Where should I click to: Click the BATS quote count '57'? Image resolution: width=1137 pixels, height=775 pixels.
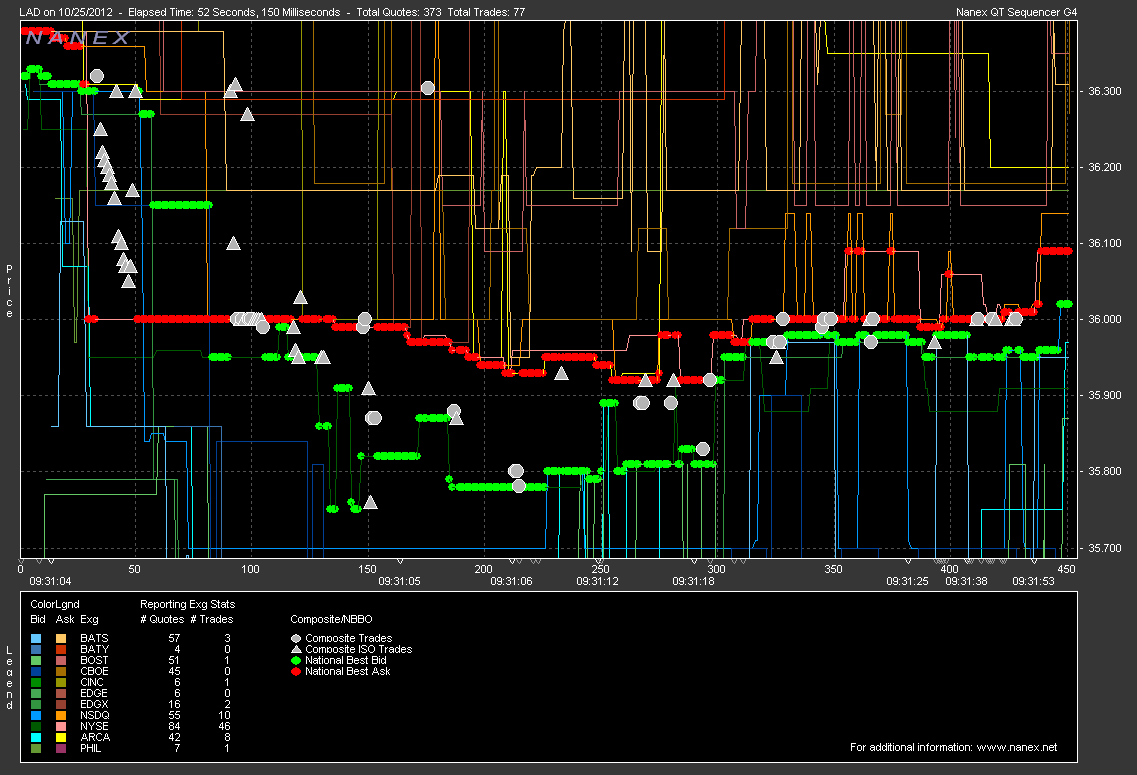[x=174, y=639]
